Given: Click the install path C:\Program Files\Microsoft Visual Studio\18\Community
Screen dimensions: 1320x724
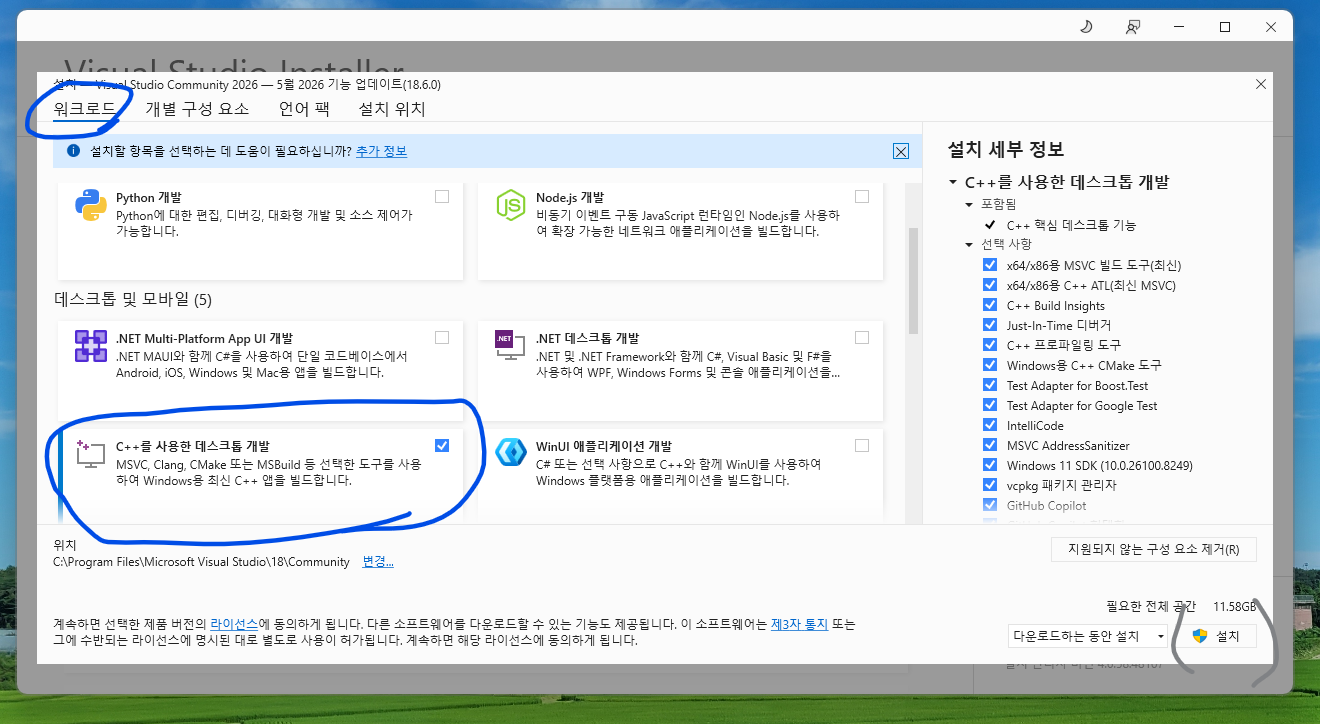Looking at the screenshot, I should click(x=202, y=562).
